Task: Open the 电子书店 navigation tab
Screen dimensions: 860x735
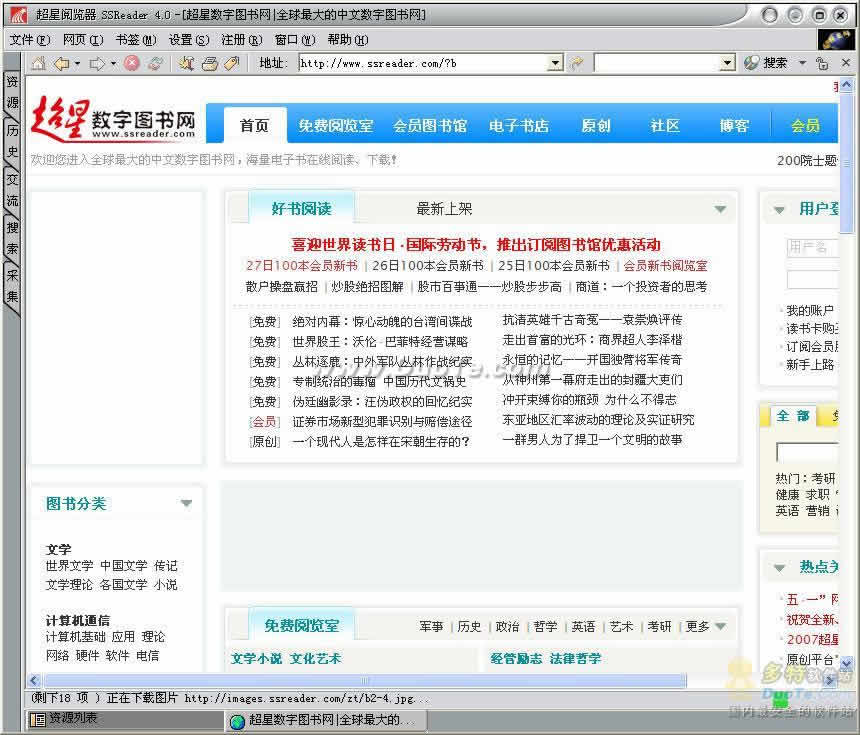Action: click(x=519, y=126)
